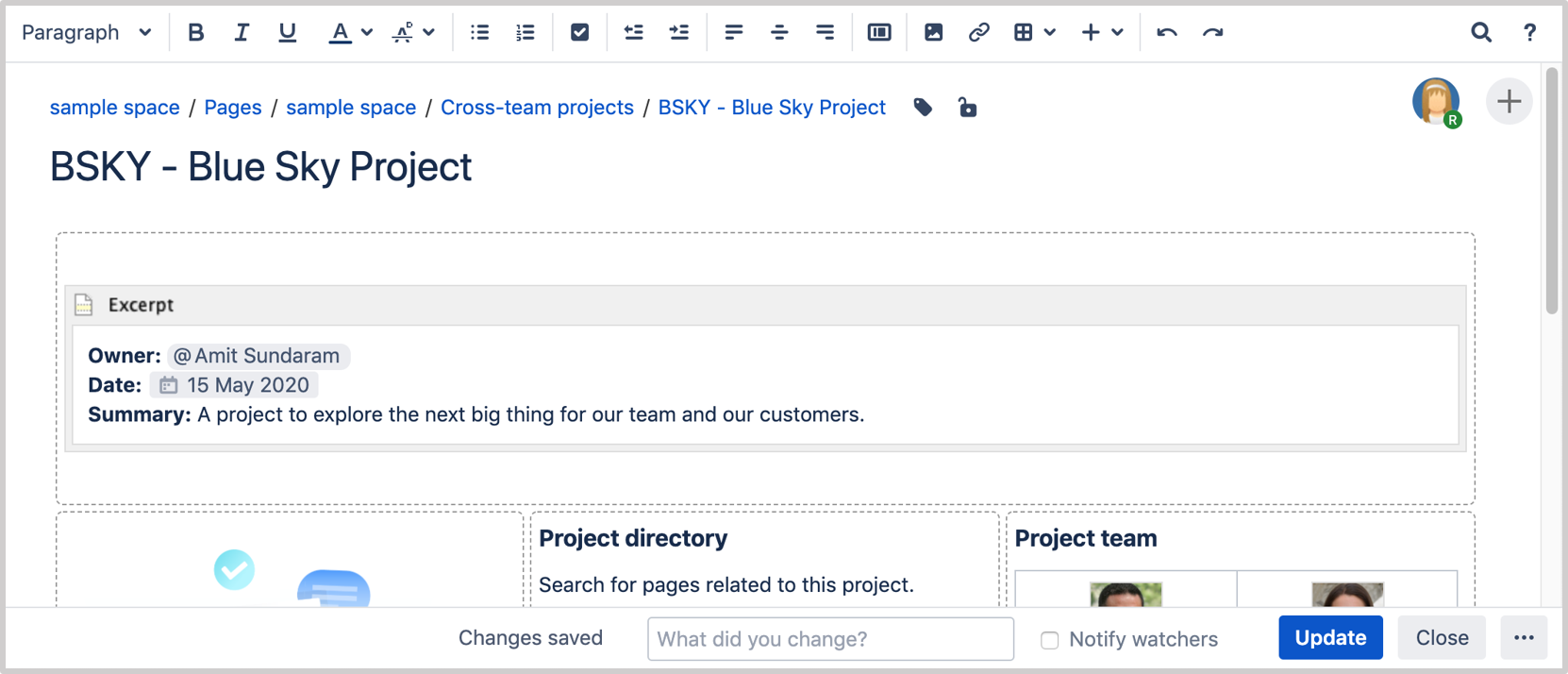Go to Cross-team projects breadcrumb
This screenshot has height=674, width=1568.
tap(537, 108)
